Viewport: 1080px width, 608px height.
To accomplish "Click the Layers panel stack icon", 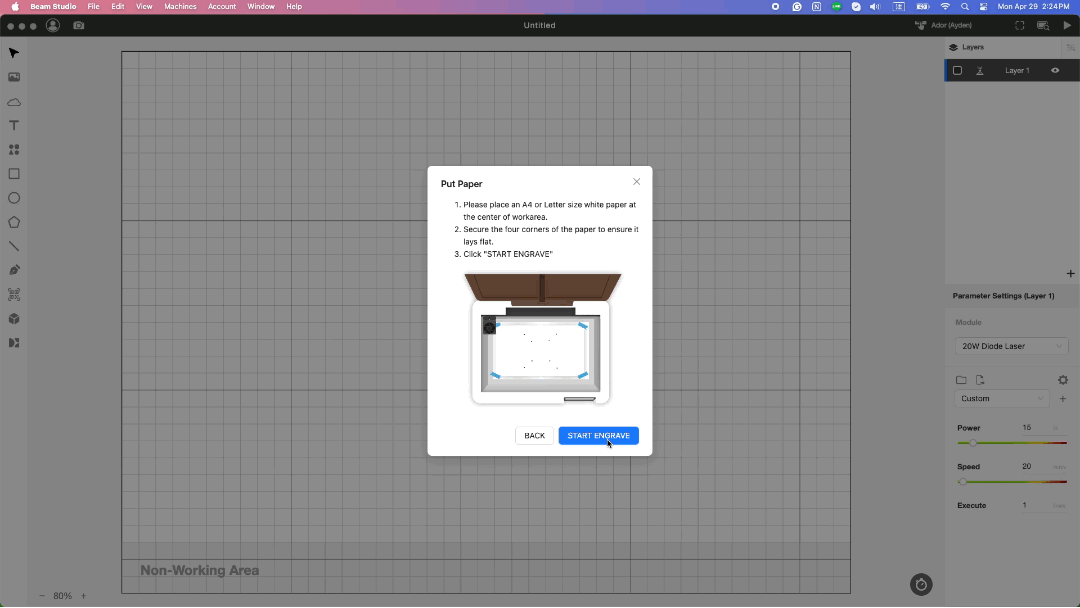I will (953, 48).
